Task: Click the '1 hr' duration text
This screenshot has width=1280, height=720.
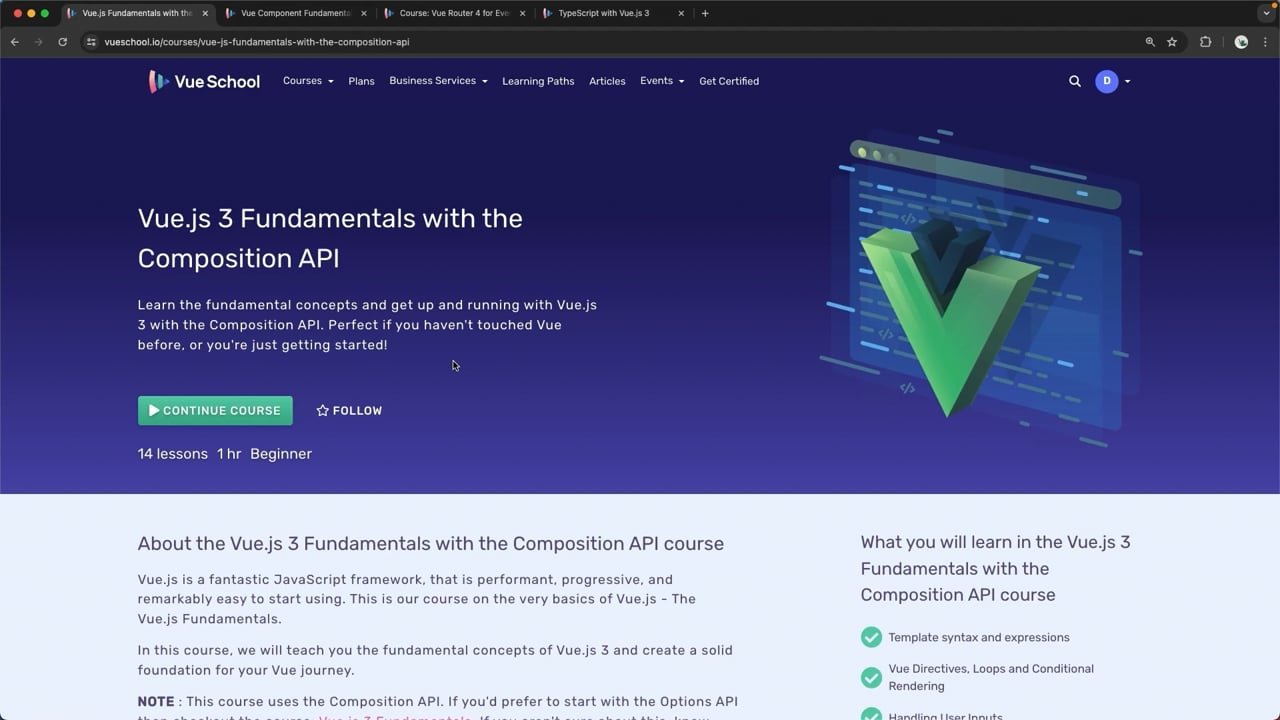Action: pyautogui.click(x=229, y=454)
